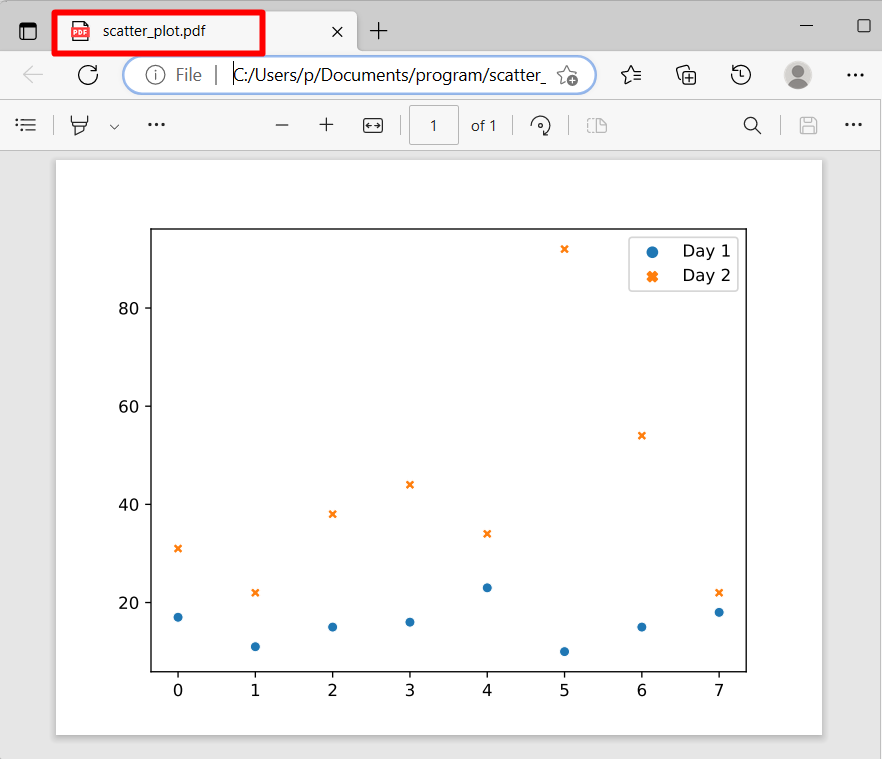Toggle Collections sidebar
This screenshot has width=882, height=759.
point(686,75)
